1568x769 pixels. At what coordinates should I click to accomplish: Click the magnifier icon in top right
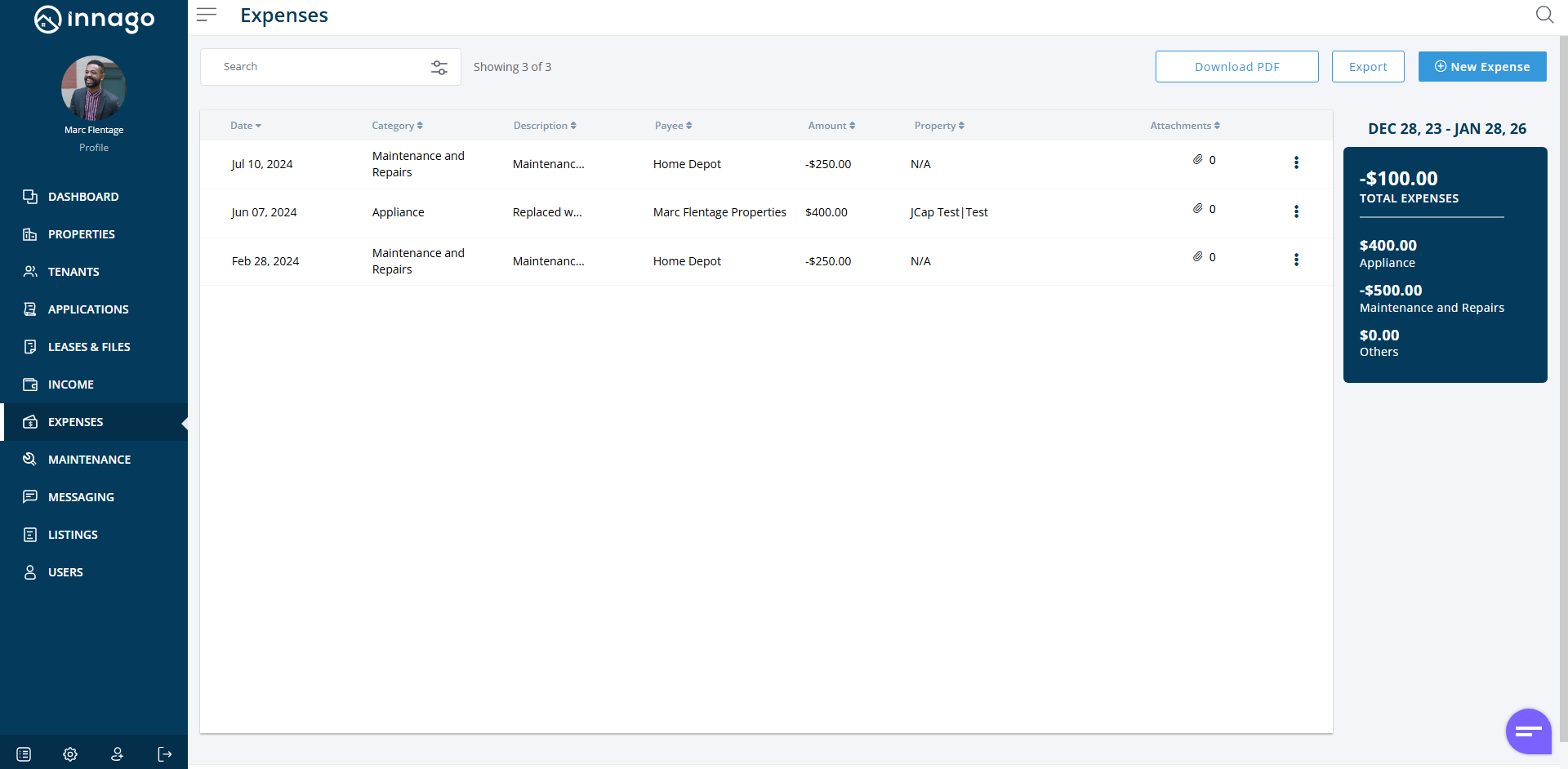(1544, 15)
